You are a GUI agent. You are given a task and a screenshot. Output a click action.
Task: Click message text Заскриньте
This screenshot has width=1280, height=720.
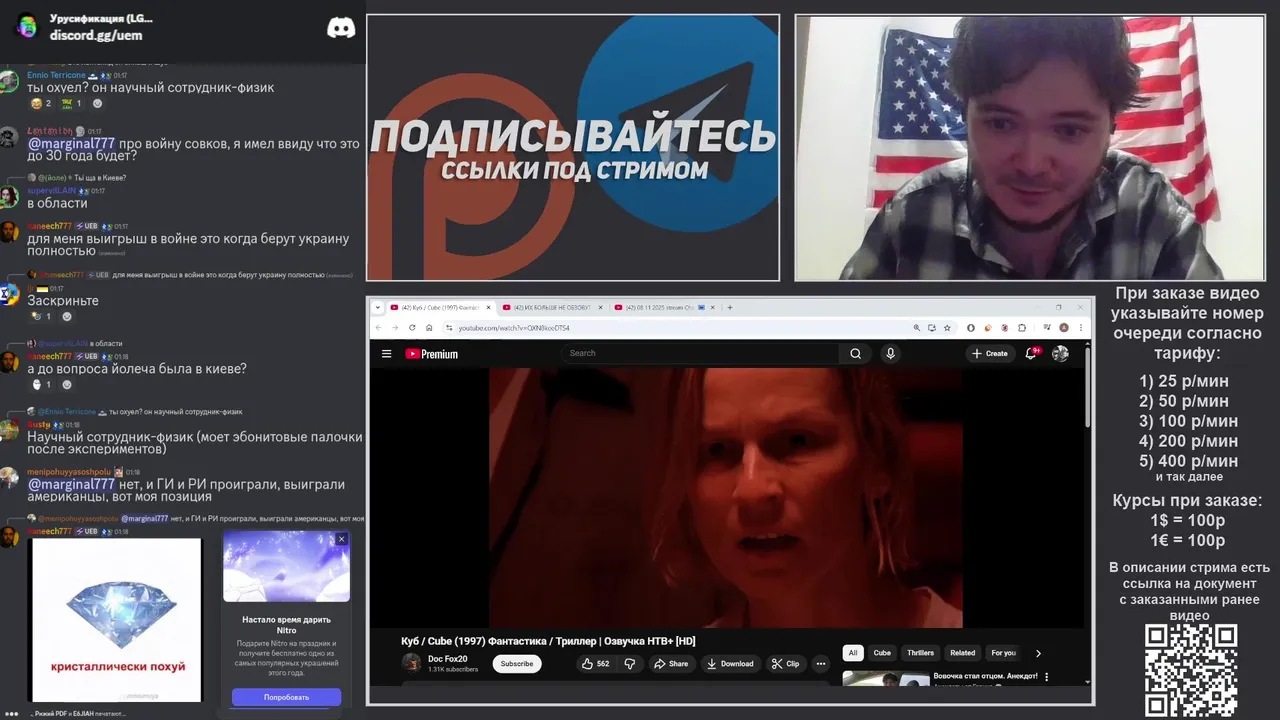63,300
